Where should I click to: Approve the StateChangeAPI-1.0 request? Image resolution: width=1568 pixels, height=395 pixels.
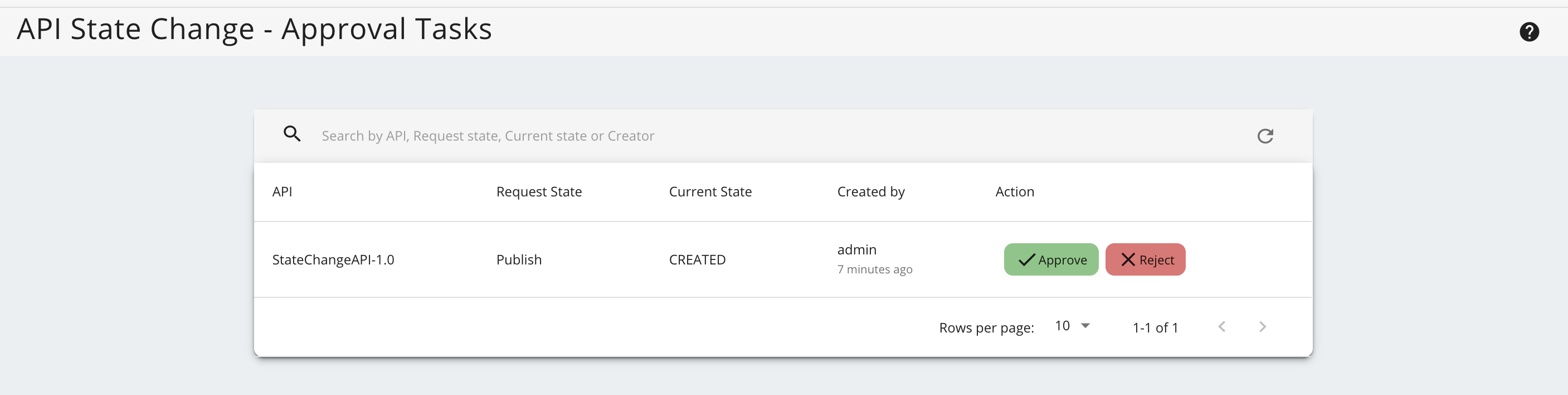(1050, 259)
